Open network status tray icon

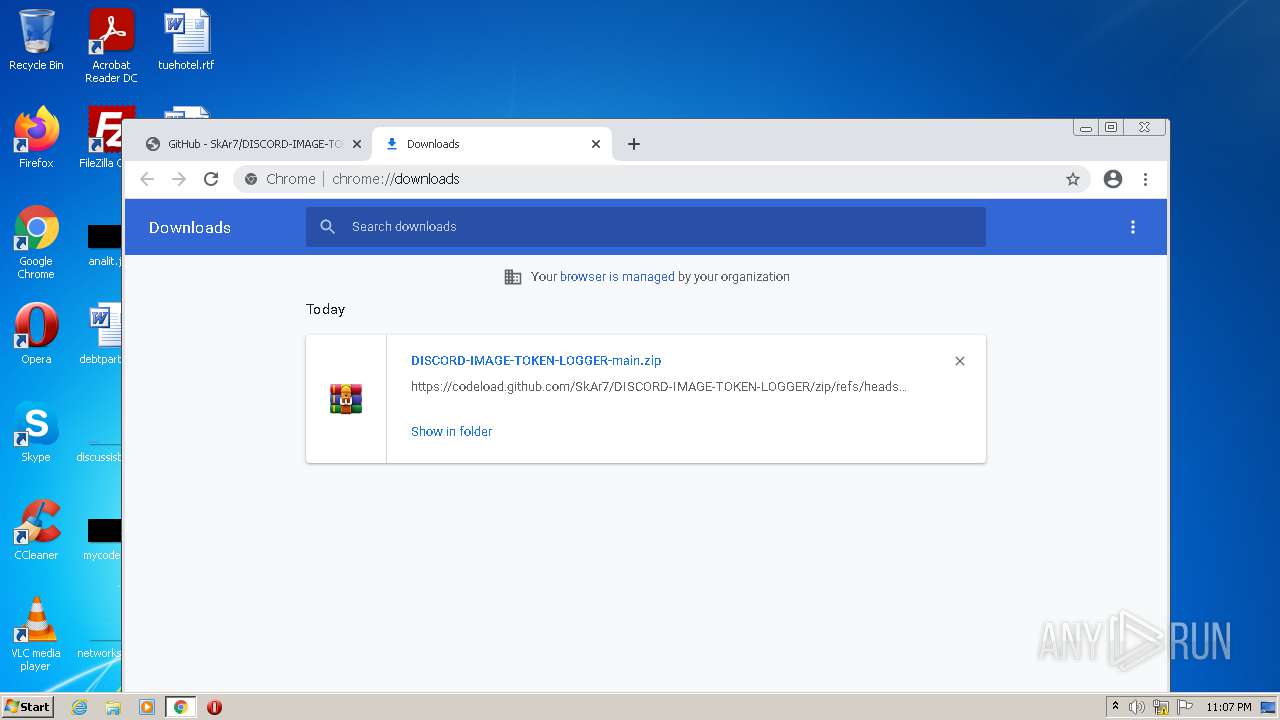1161,707
